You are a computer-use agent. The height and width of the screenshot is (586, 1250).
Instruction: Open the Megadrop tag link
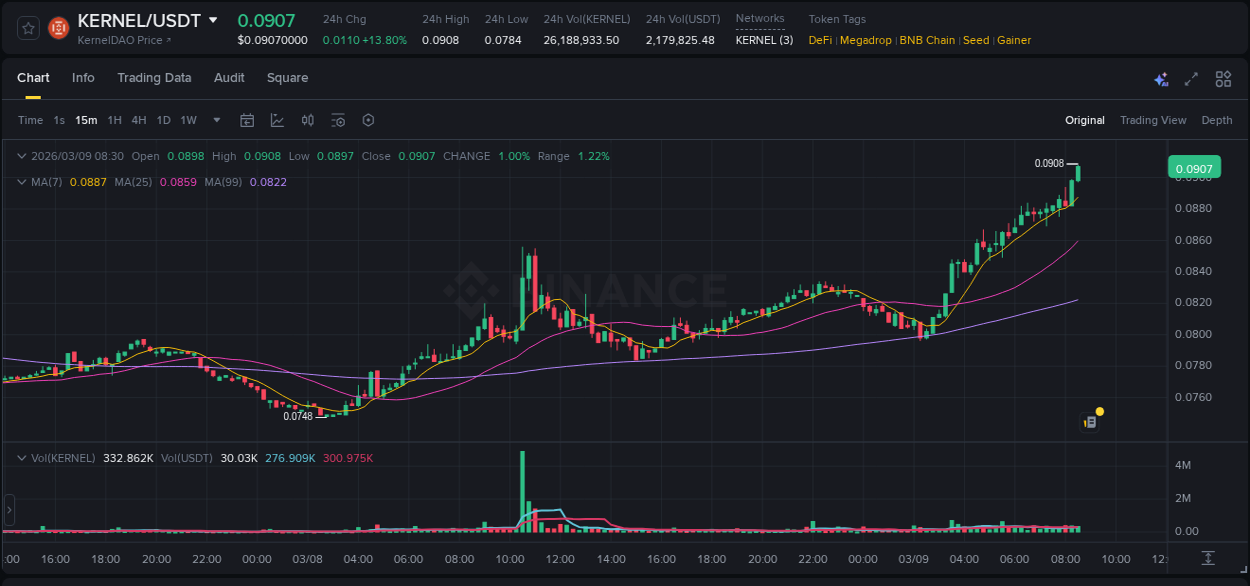pyautogui.click(x=865, y=40)
